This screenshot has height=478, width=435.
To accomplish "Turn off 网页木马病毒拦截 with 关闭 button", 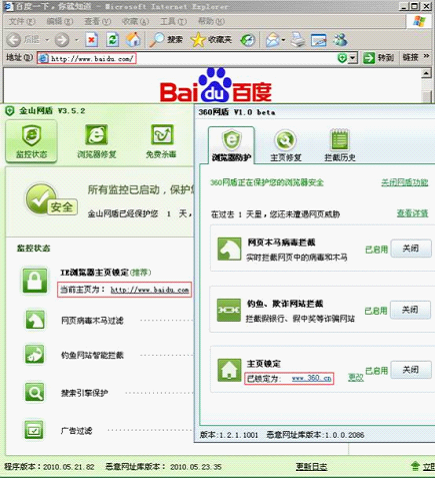I will point(411,248).
